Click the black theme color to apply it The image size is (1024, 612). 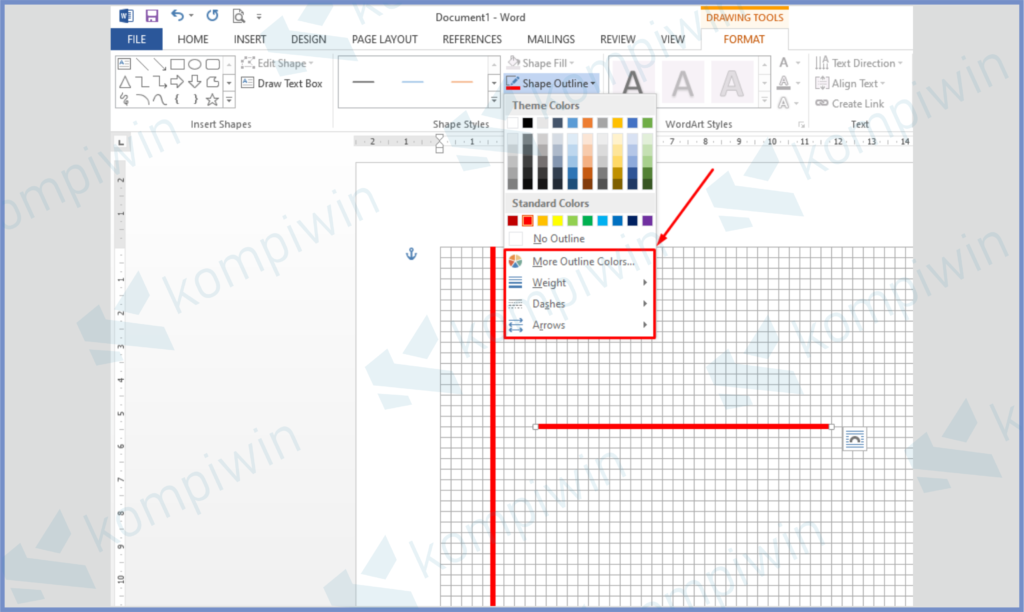(526, 122)
